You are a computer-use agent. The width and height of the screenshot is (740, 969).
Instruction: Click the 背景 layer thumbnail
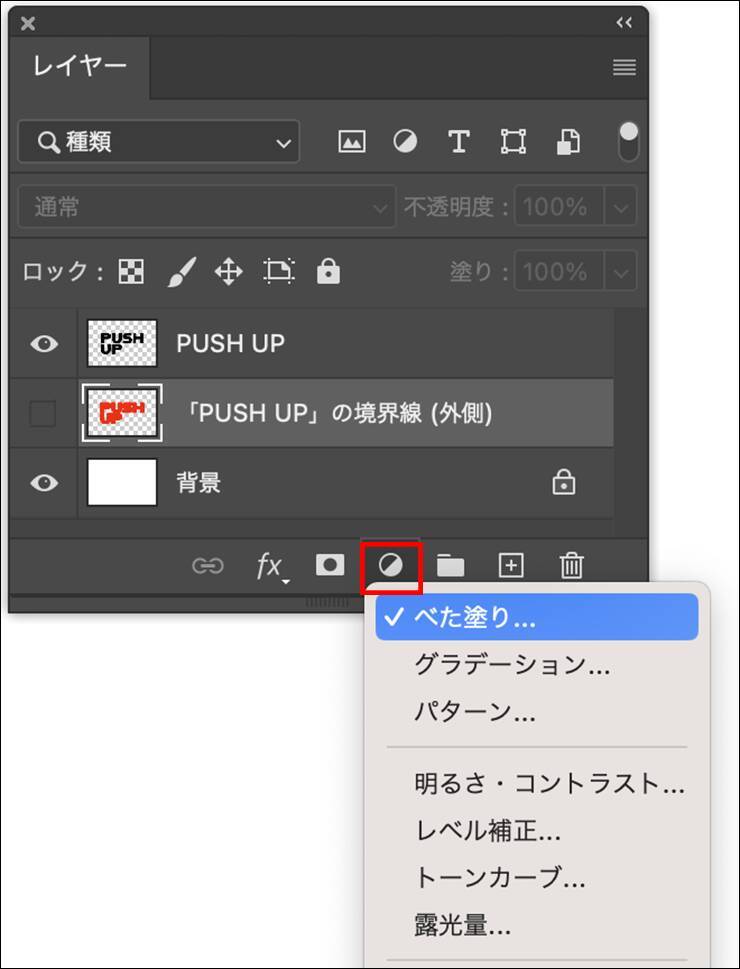click(x=122, y=483)
